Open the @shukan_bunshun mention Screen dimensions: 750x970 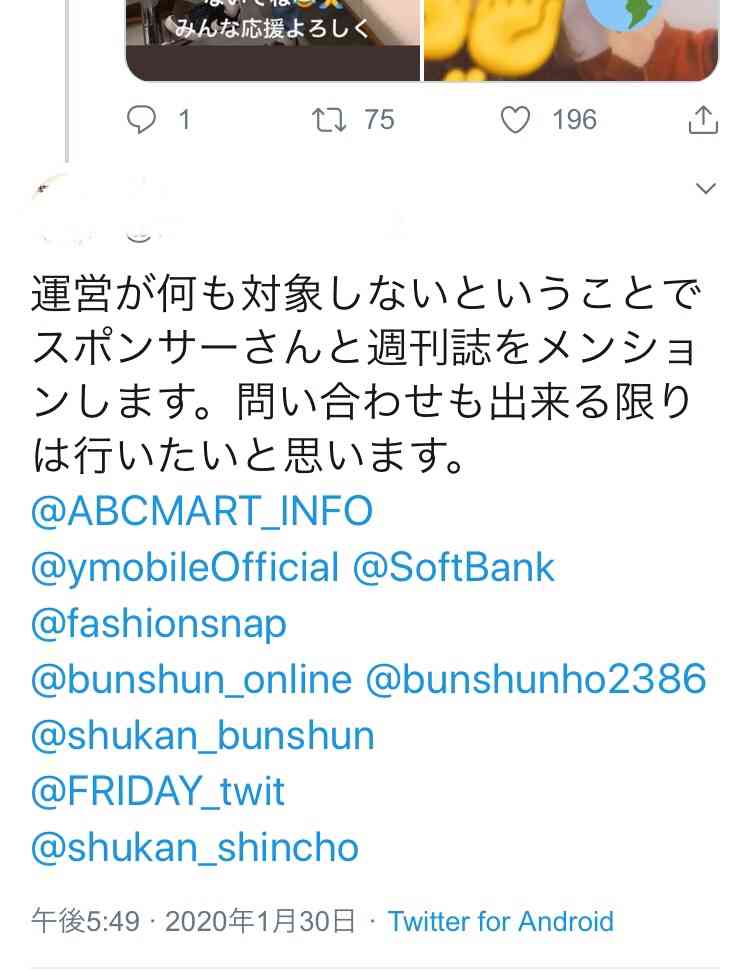click(x=203, y=735)
